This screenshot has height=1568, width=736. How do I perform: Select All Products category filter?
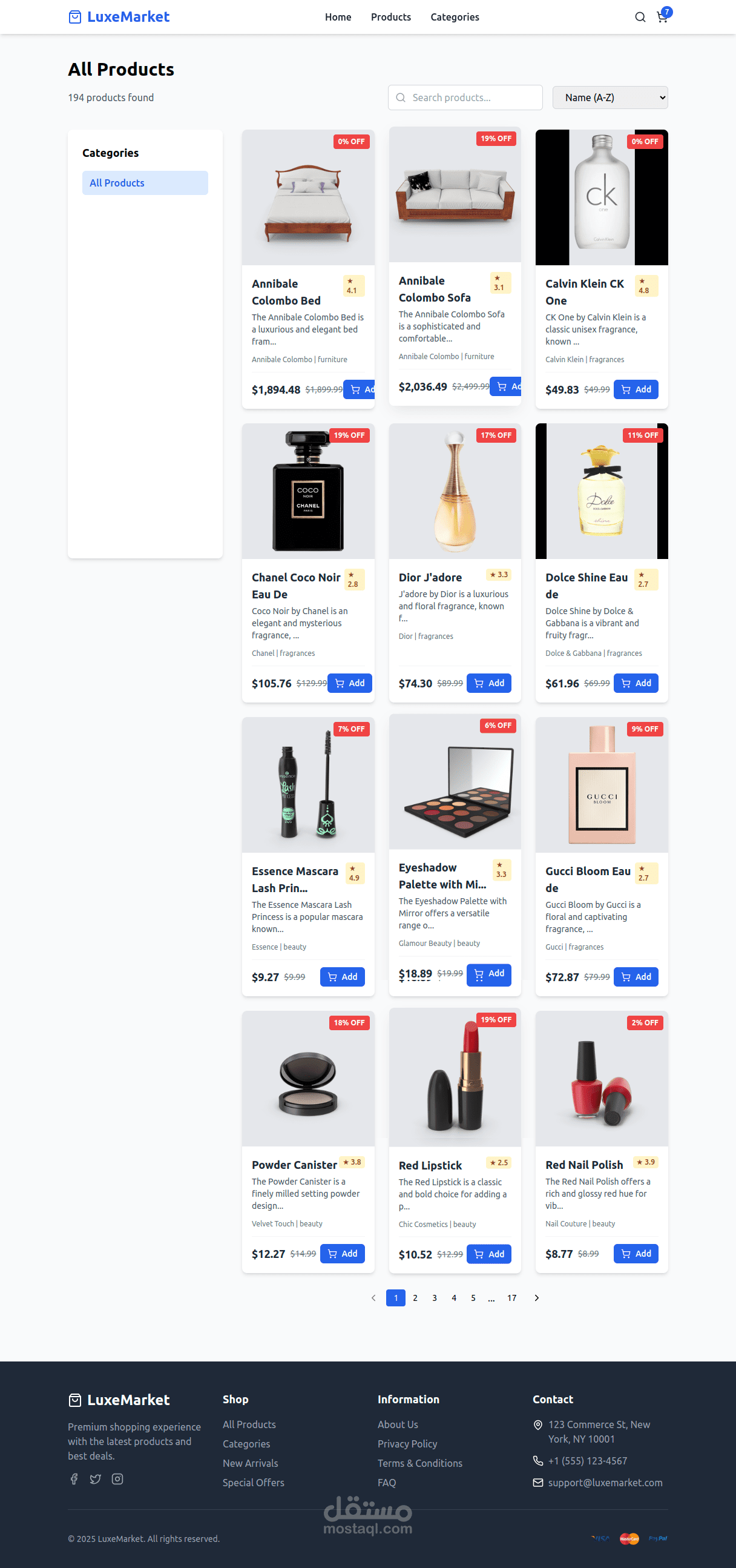[x=145, y=183]
